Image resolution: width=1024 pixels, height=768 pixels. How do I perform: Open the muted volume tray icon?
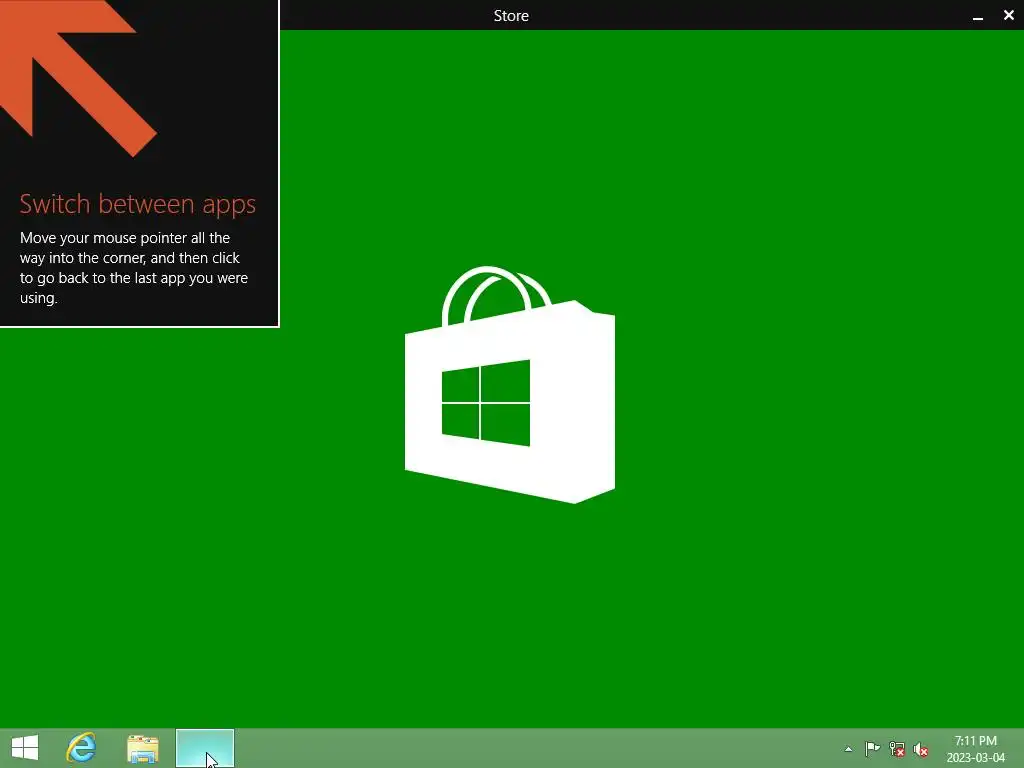tap(921, 750)
